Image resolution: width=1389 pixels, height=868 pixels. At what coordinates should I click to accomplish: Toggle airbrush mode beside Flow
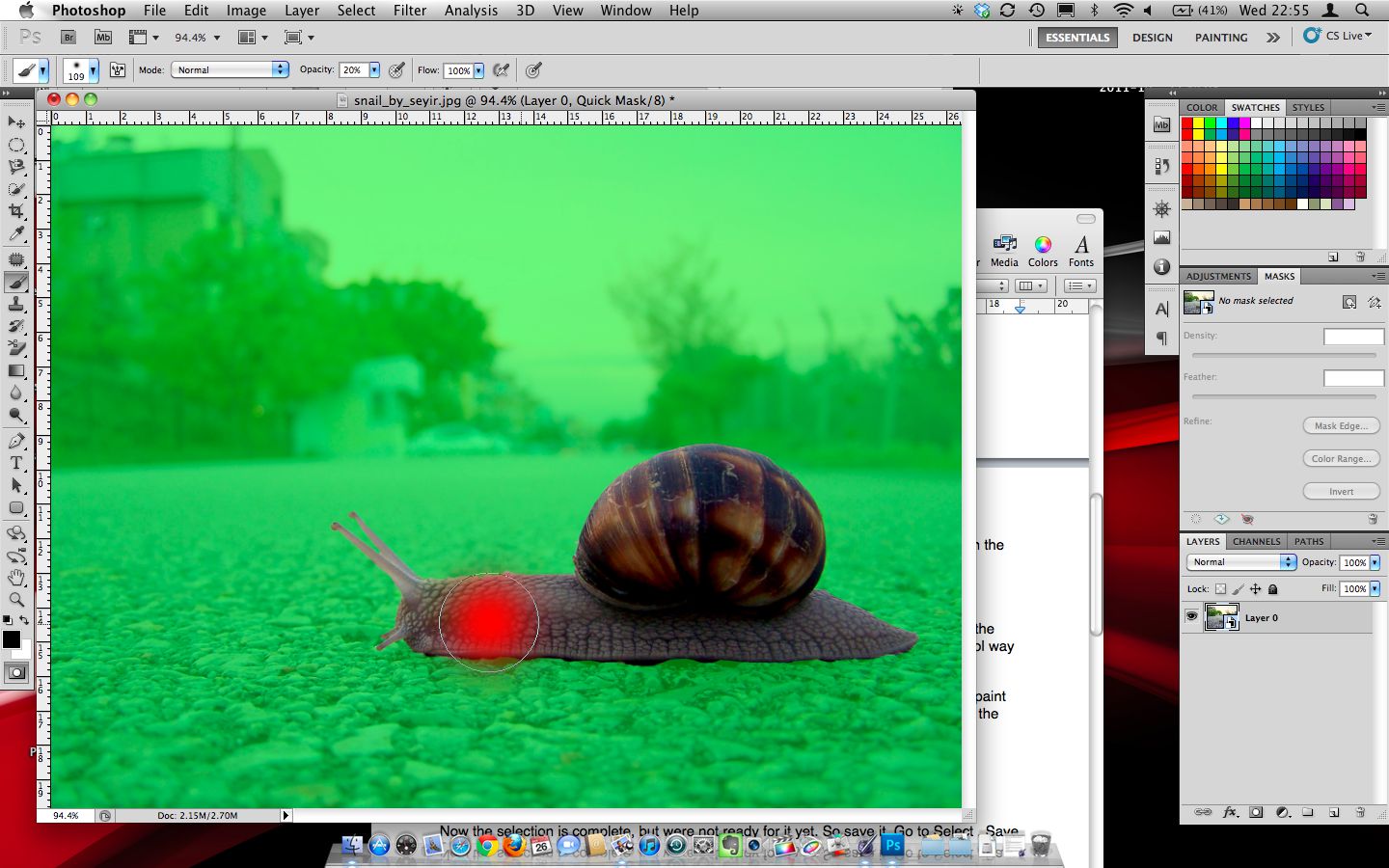tap(501, 70)
